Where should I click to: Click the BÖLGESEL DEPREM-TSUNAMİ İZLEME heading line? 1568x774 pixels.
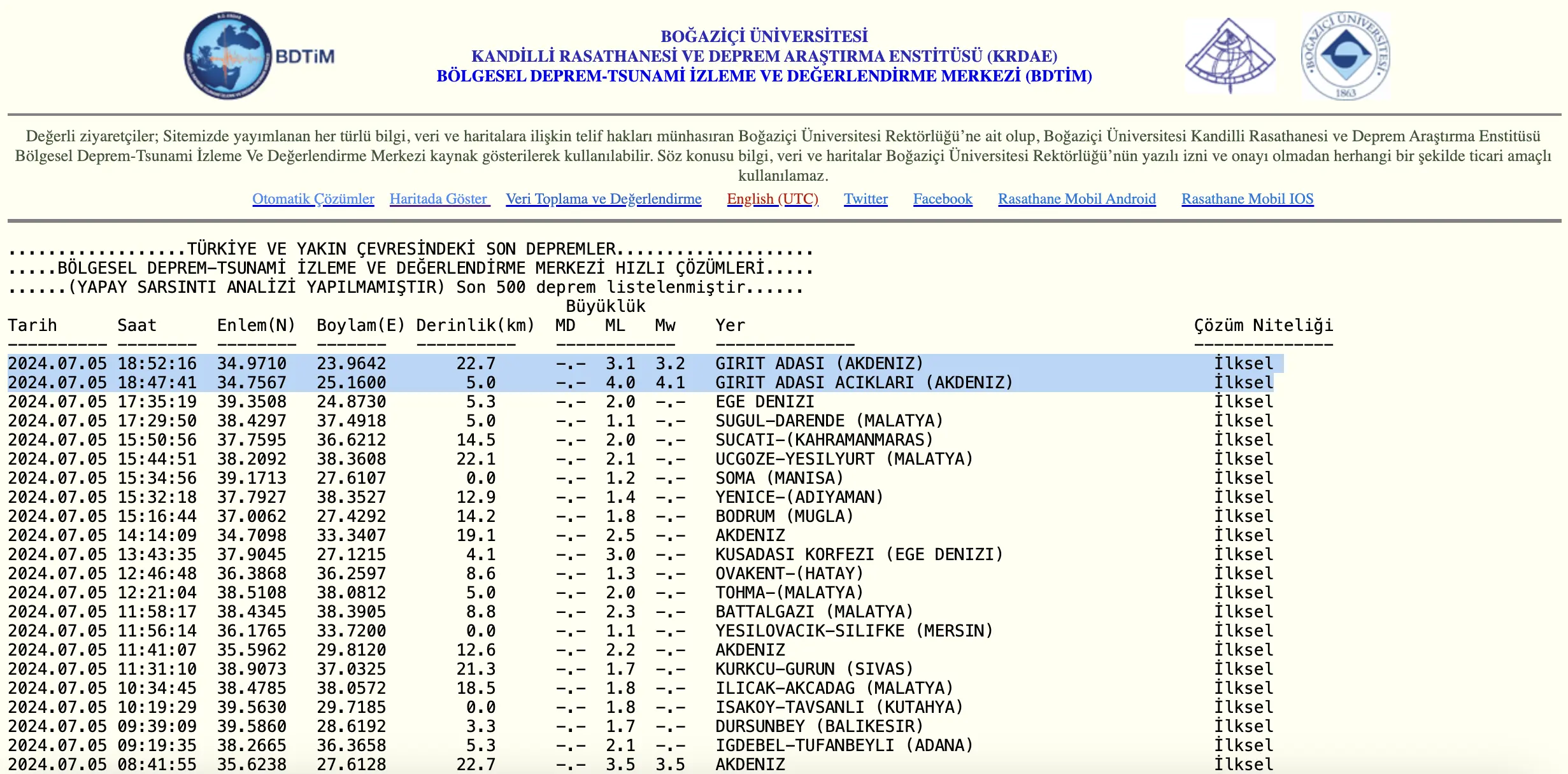point(764,76)
